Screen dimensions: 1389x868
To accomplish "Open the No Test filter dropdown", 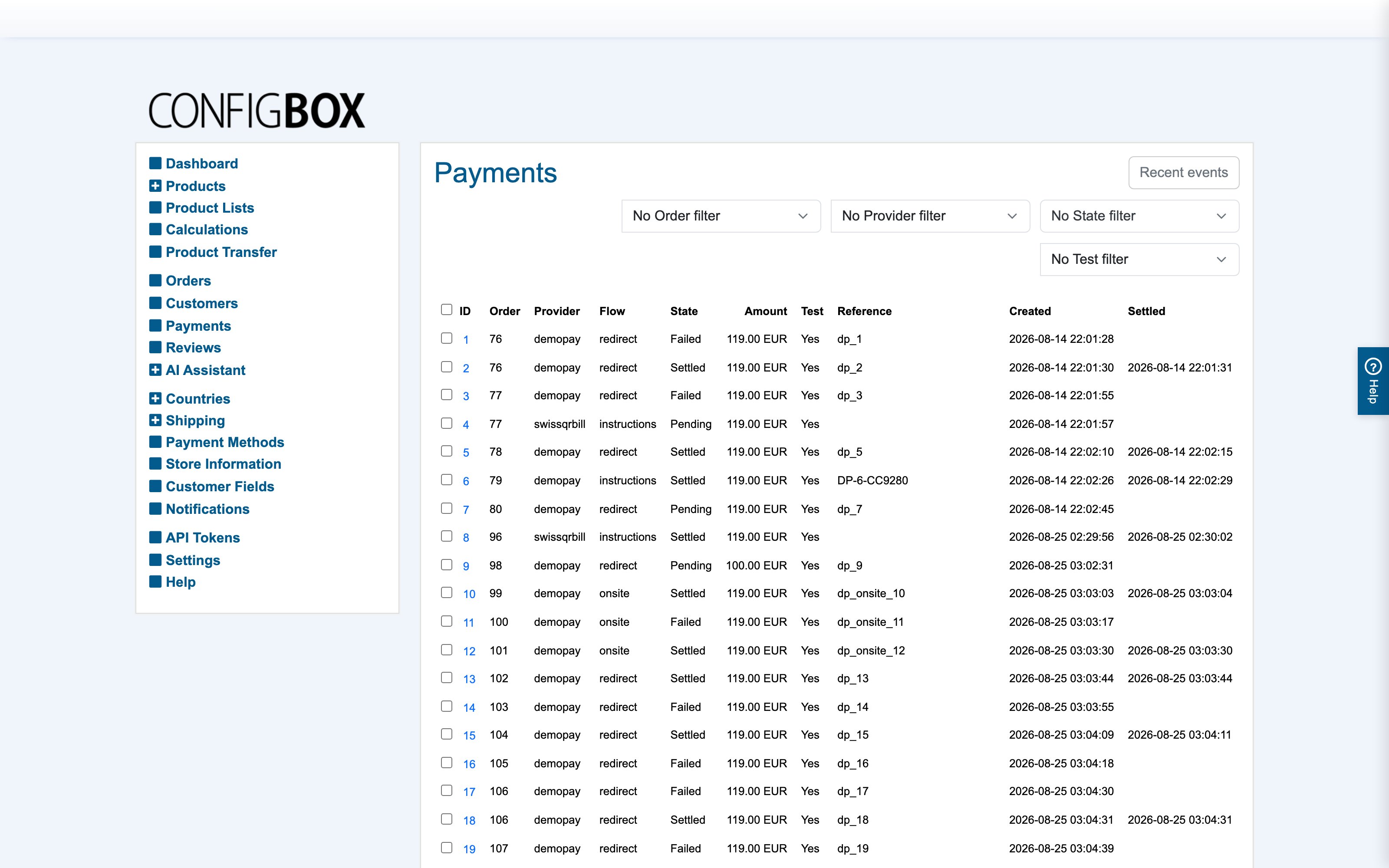I will point(1139,260).
